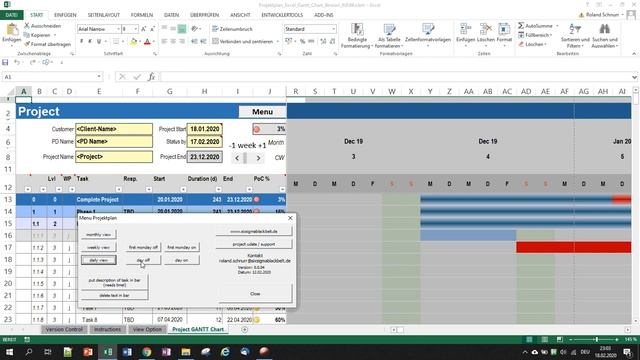Click day off button in dialog
The width and height of the screenshot is (640, 360).
pyautogui.click(x=143, y=260)
